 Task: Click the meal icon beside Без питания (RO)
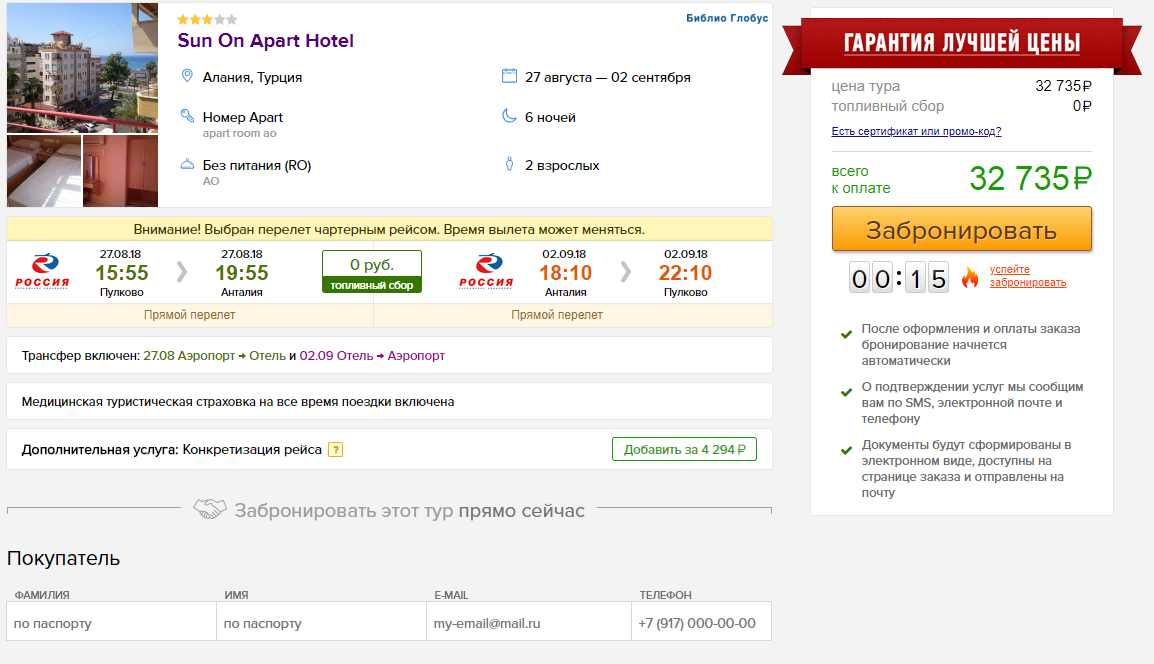pos(188,164)
